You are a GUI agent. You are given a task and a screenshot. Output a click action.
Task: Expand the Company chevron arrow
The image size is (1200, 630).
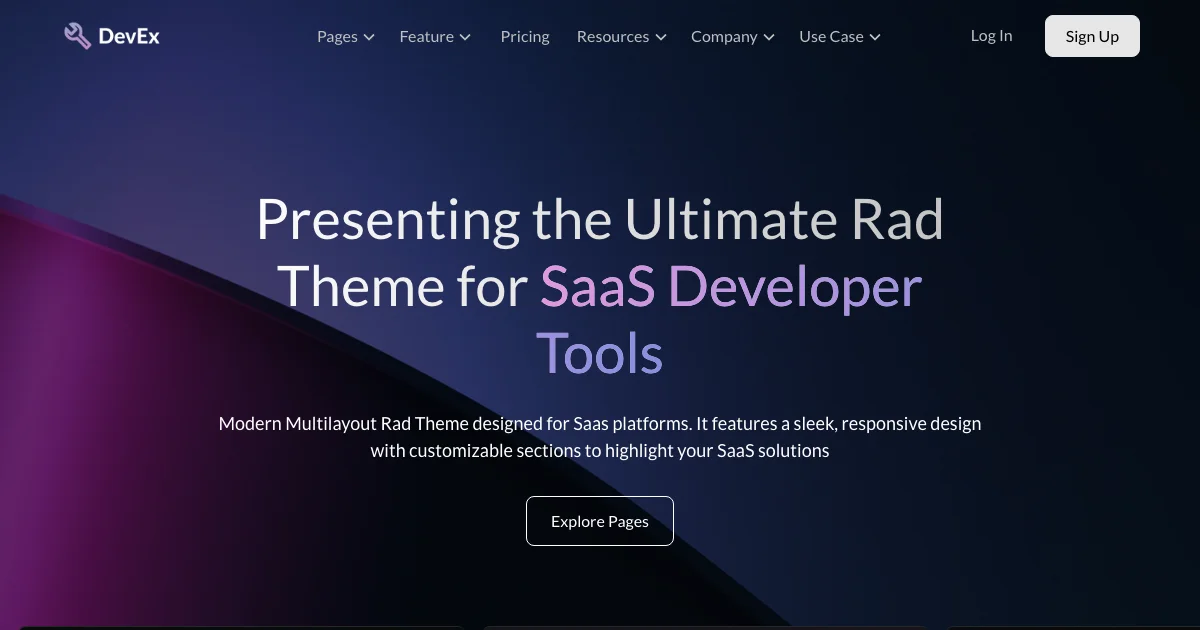tap(769, 37)
